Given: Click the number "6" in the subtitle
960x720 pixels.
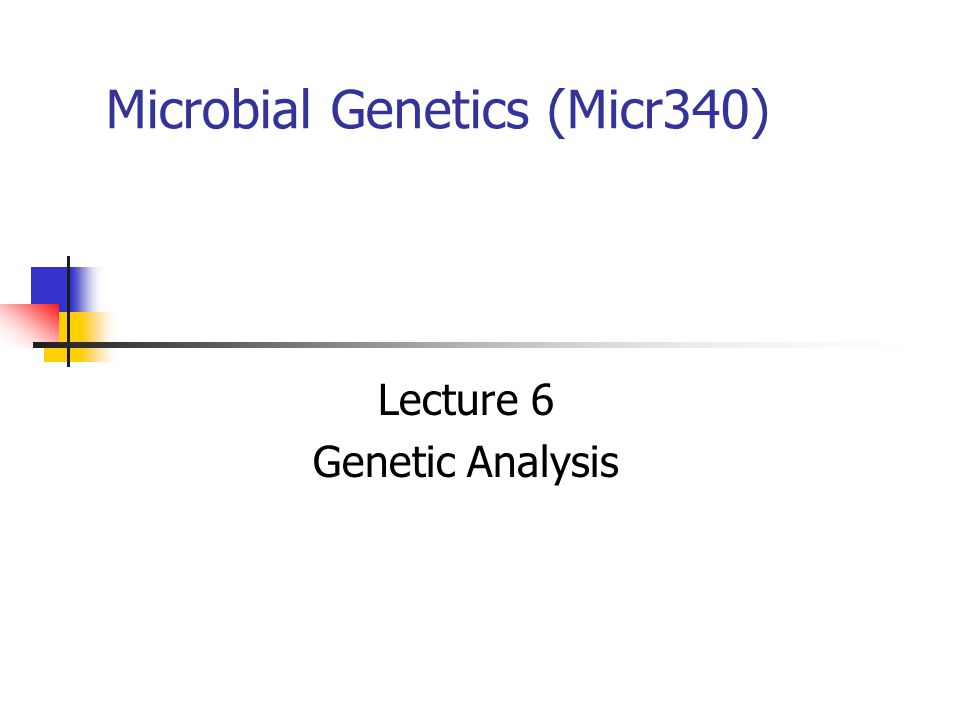Looking at the screenshot, I should 542,400.
